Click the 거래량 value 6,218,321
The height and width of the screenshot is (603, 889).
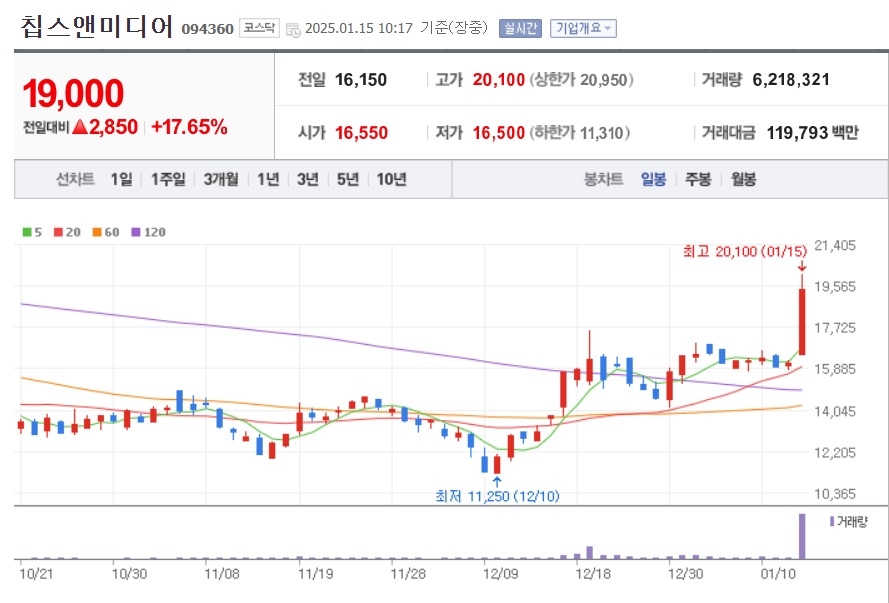pos(791,80)
